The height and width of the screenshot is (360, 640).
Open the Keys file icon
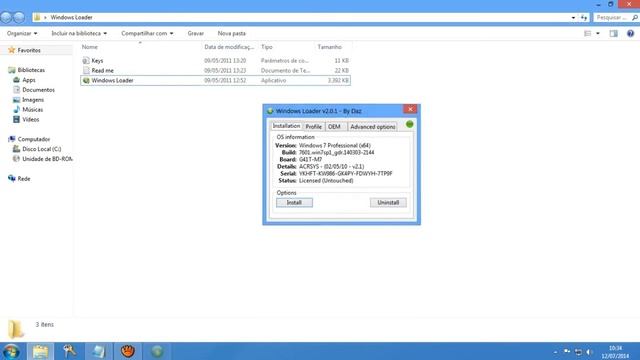[x=86, y=60]
